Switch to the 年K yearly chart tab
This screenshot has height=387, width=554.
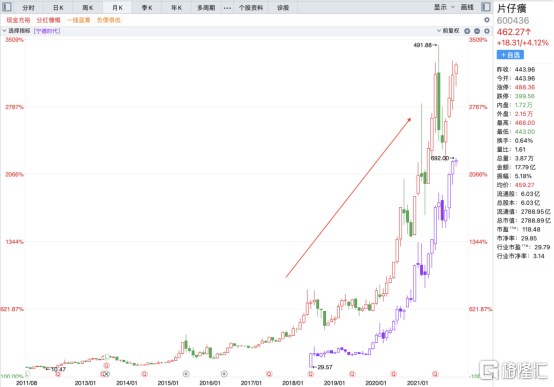point(176,7)
